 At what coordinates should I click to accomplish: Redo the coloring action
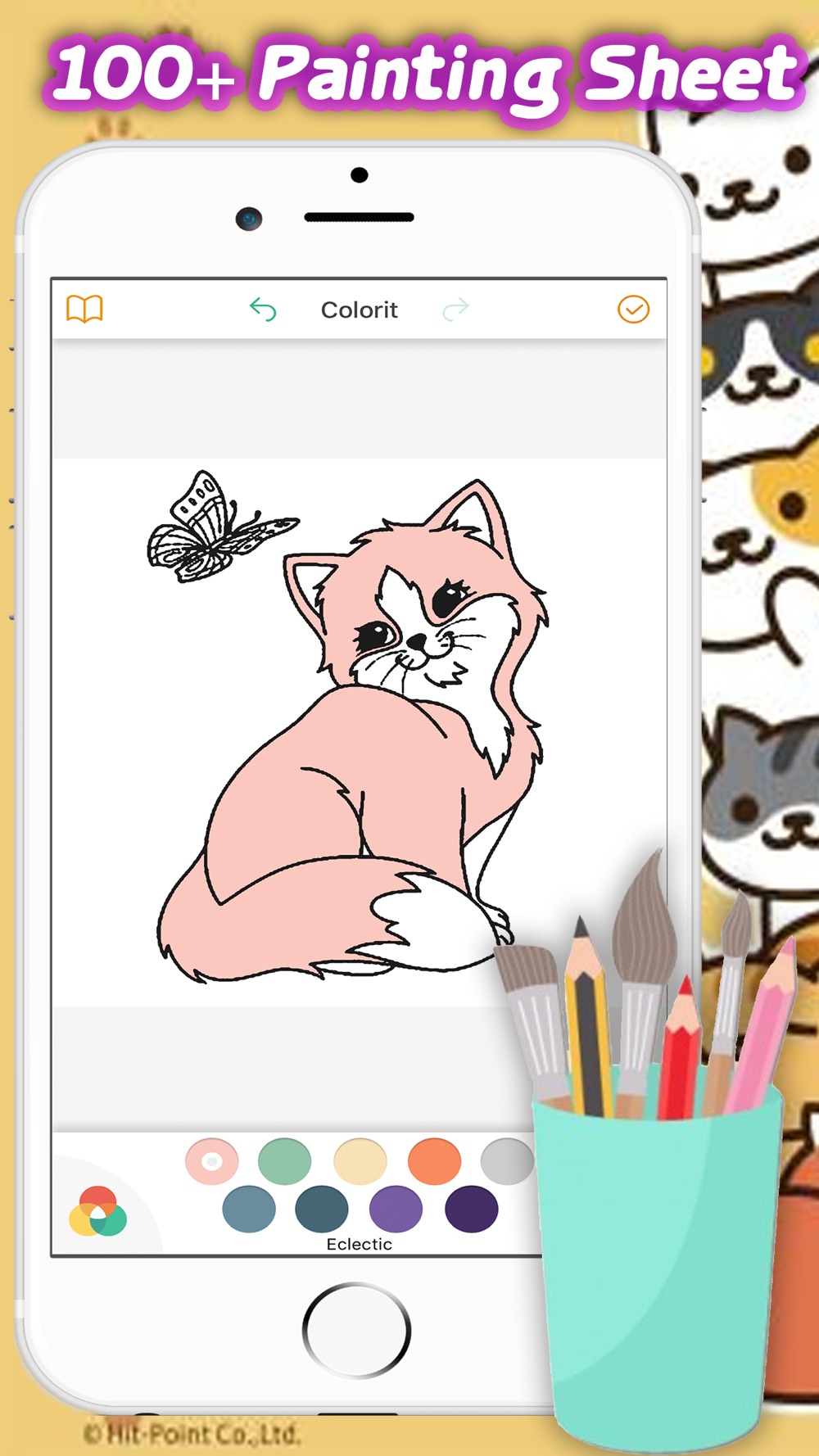[x=455, y=310]
